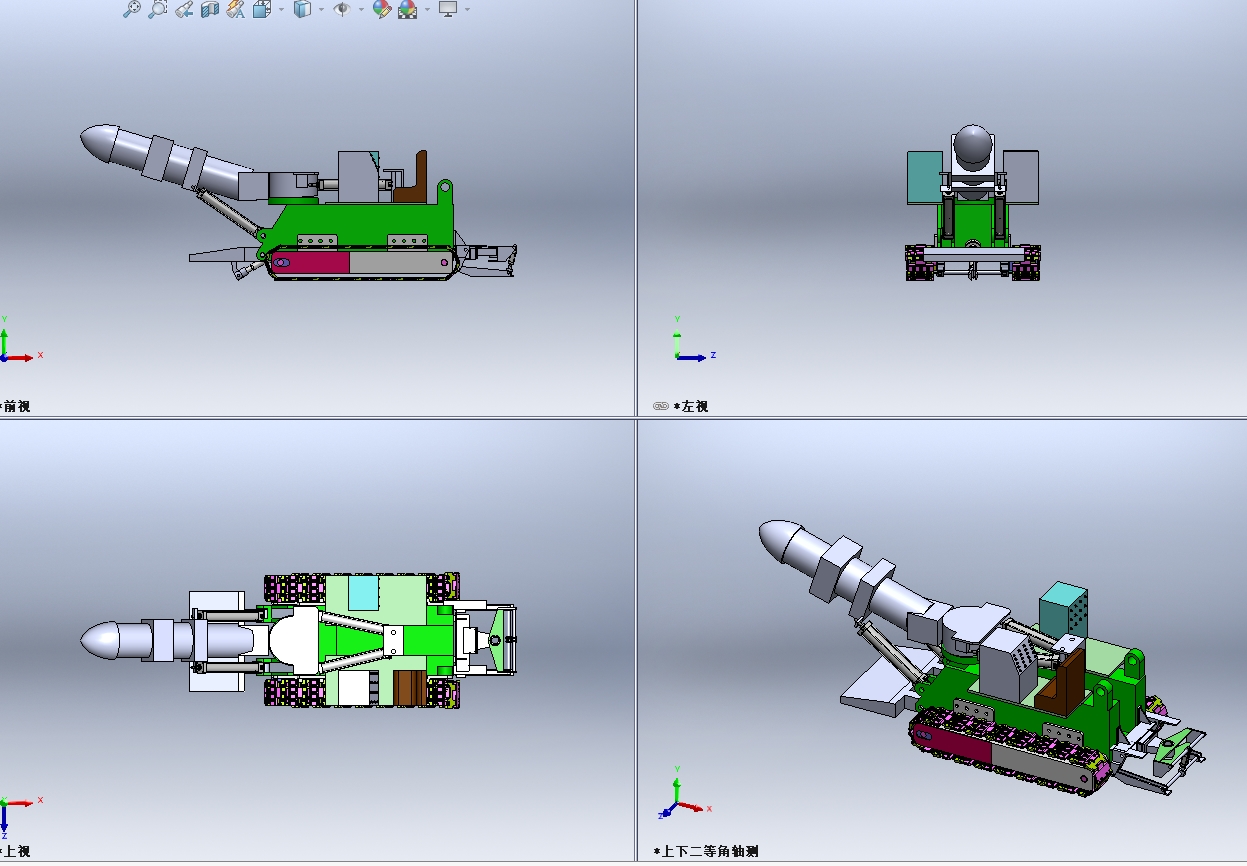Select the brown seat in the isometric view
This screenshot has height=866, width=1247.
point(1062,680)
